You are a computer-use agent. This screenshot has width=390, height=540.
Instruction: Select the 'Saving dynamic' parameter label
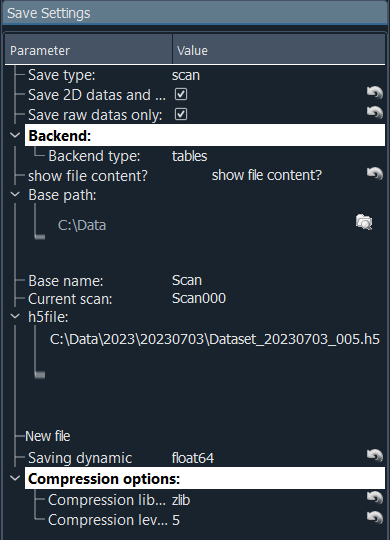pos(80,458)
